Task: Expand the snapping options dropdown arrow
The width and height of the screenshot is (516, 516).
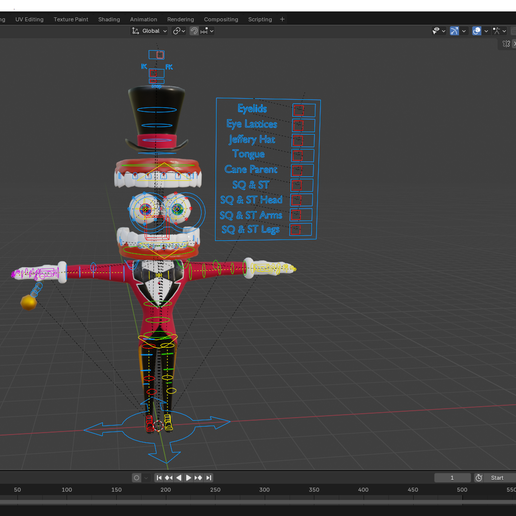Action: tap(212, 31)
